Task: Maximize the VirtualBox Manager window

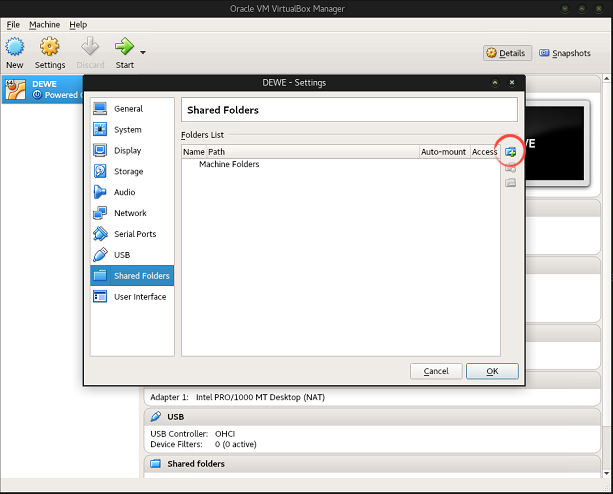Action: point(582,9)
